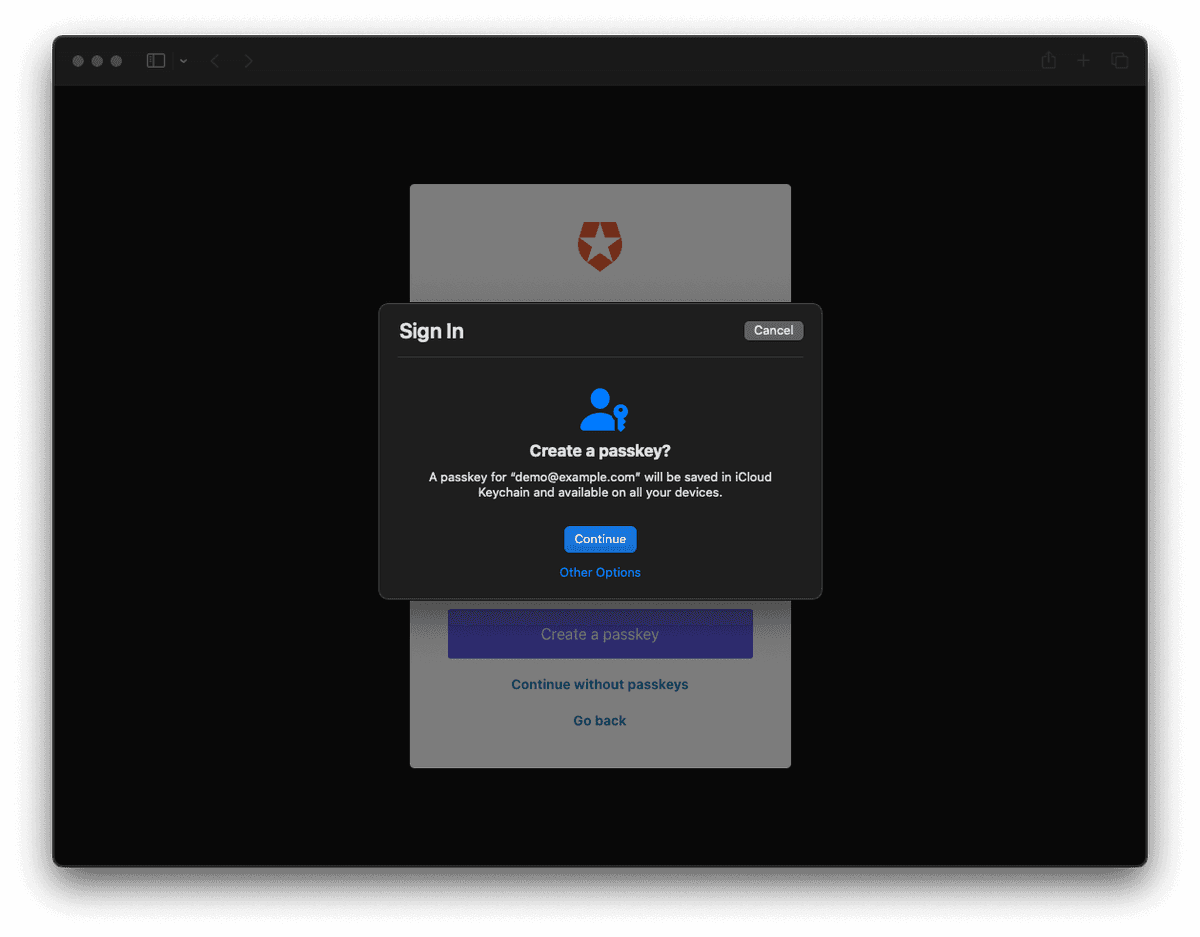
Task: Select Continue without passkeys
Action: point(599,684)
